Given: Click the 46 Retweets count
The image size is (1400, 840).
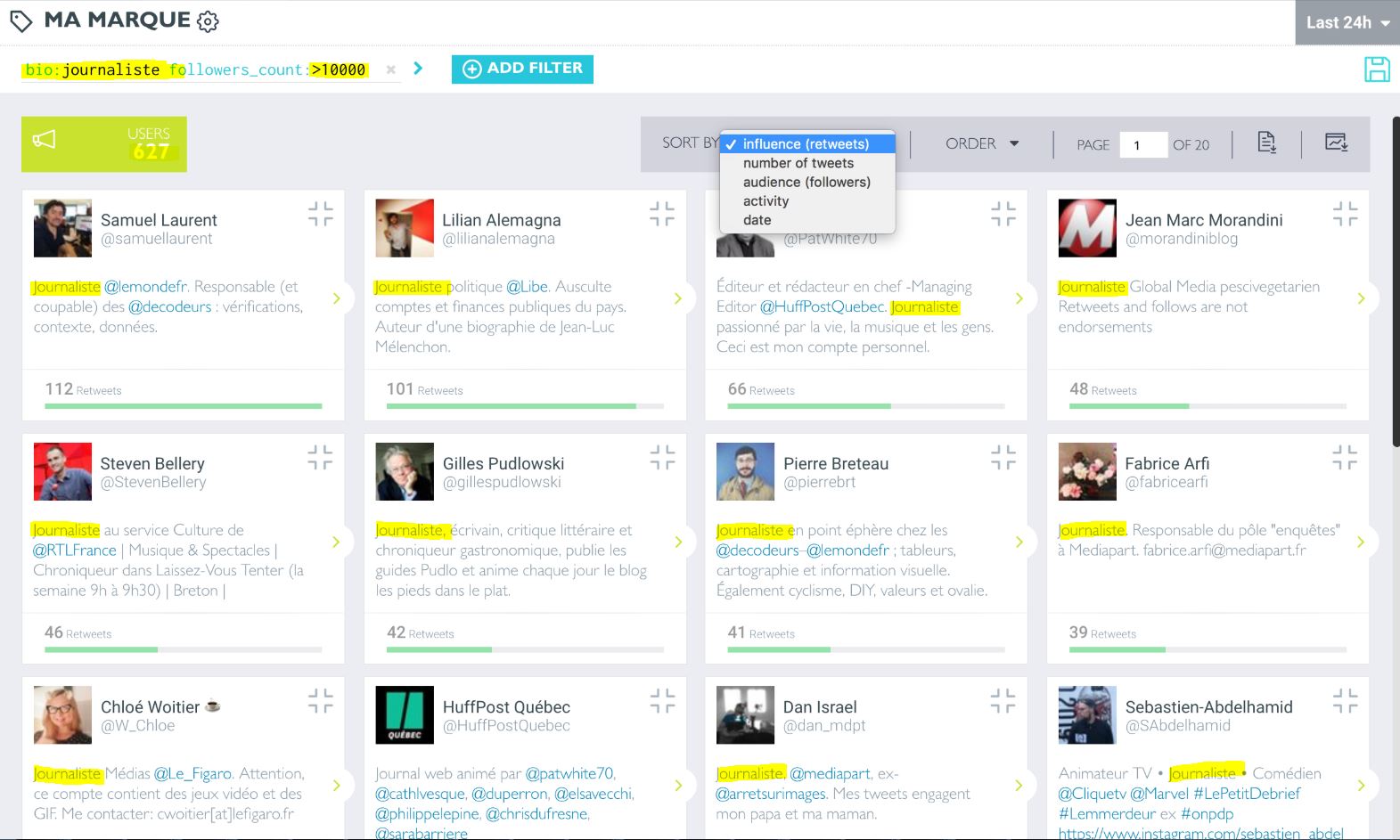Looking at the screenshot, I should coord(78,632).
